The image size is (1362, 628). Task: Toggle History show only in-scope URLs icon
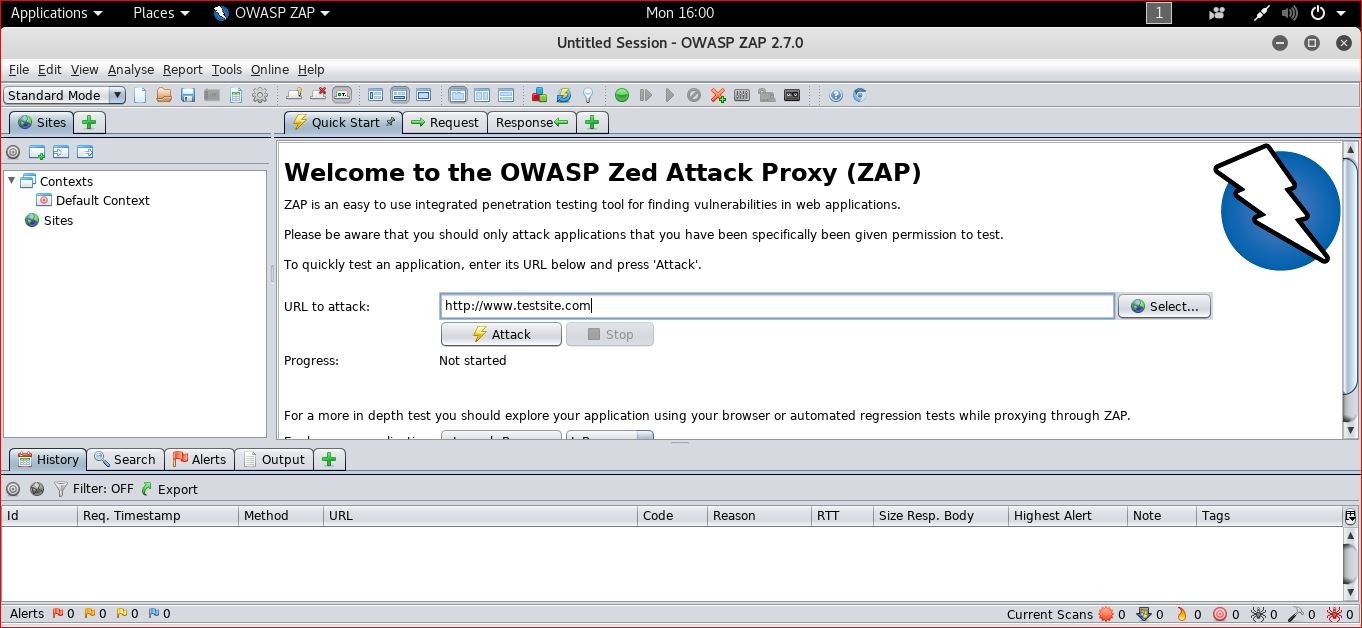click(x=13, y=489)
